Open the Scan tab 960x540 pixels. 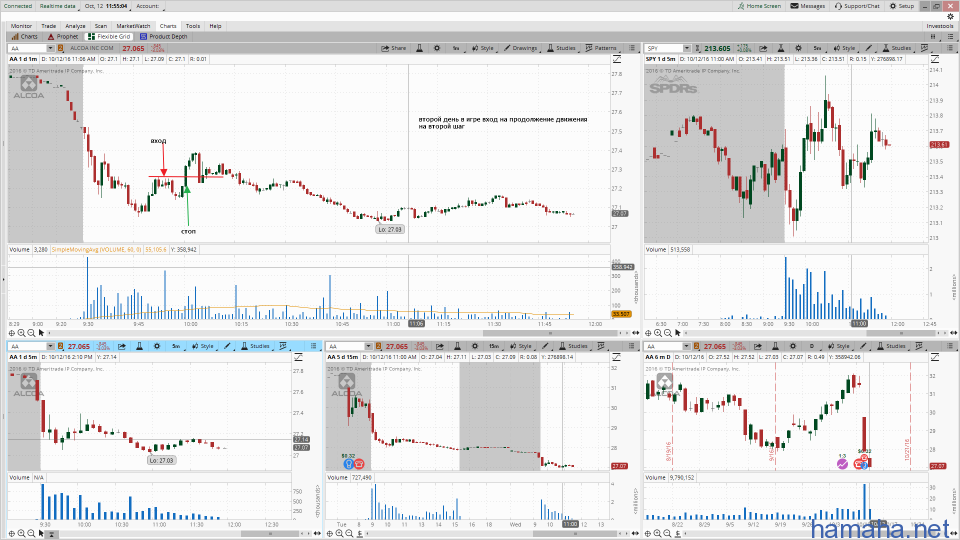click(100, 26)
